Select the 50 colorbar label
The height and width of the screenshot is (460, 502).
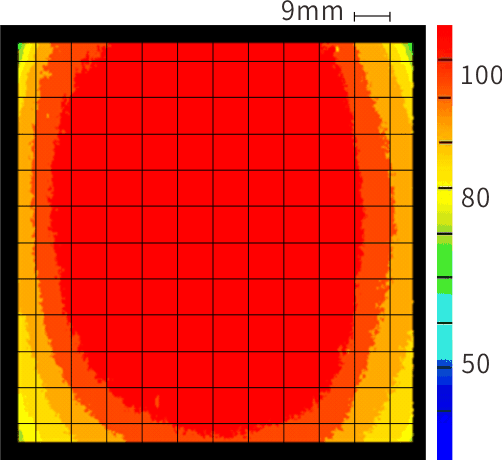point(475,363)
